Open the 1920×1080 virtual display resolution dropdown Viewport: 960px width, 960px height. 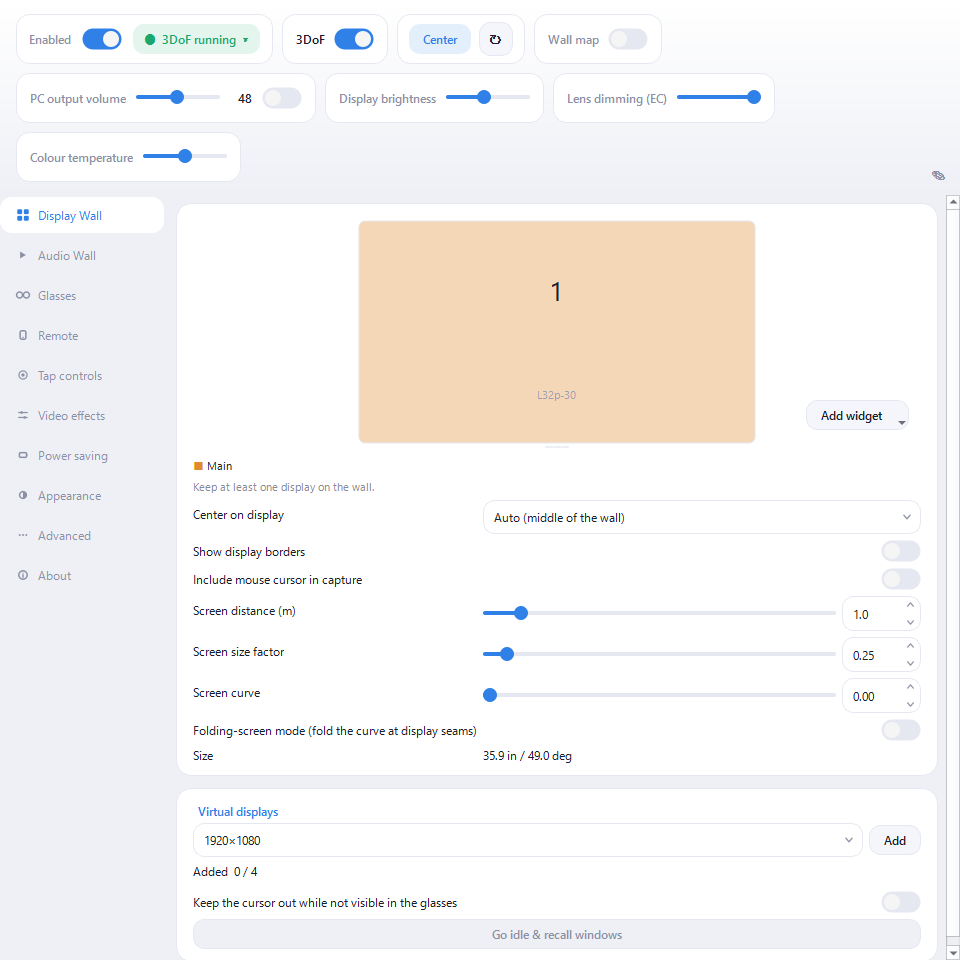527,840
